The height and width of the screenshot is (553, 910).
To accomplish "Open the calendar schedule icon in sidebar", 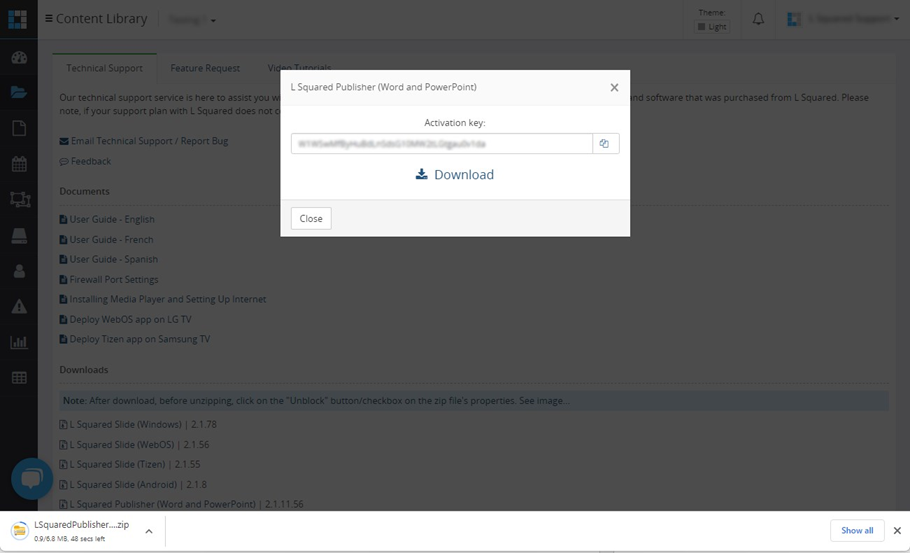I will pyautogui.click(x=19, y=164).
